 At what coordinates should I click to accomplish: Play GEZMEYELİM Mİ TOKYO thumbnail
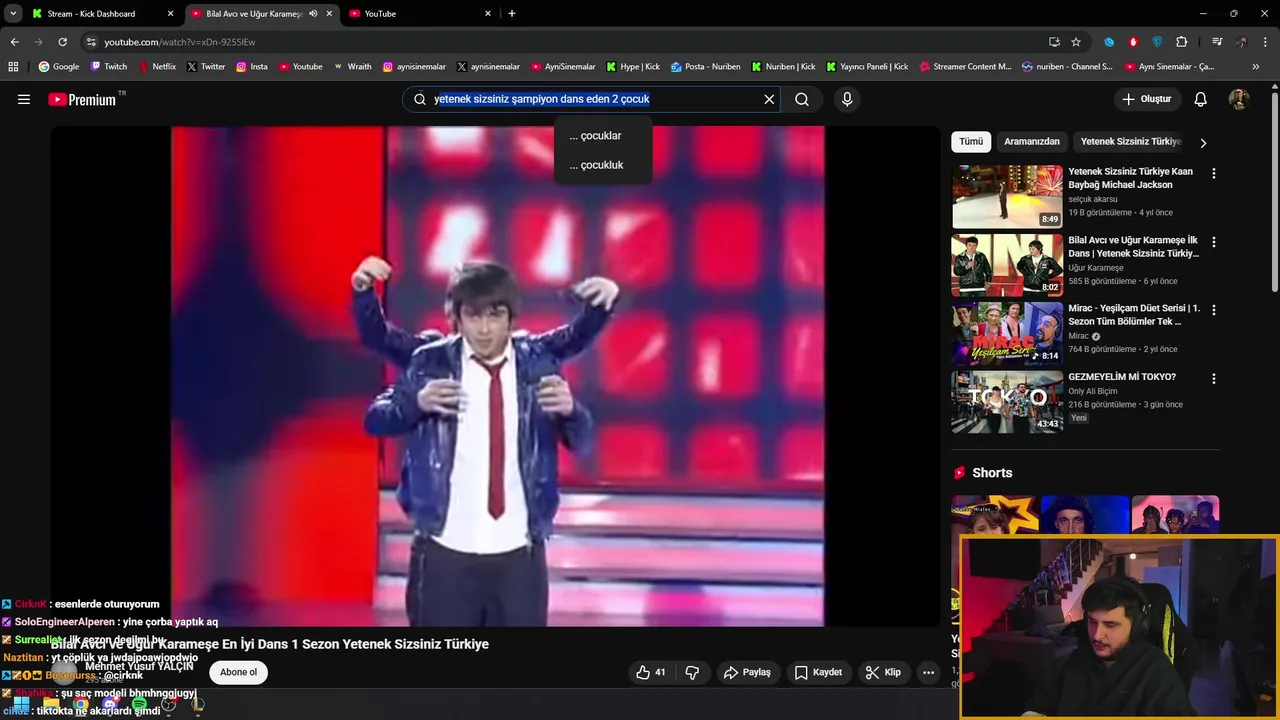tap(1007, 402)
